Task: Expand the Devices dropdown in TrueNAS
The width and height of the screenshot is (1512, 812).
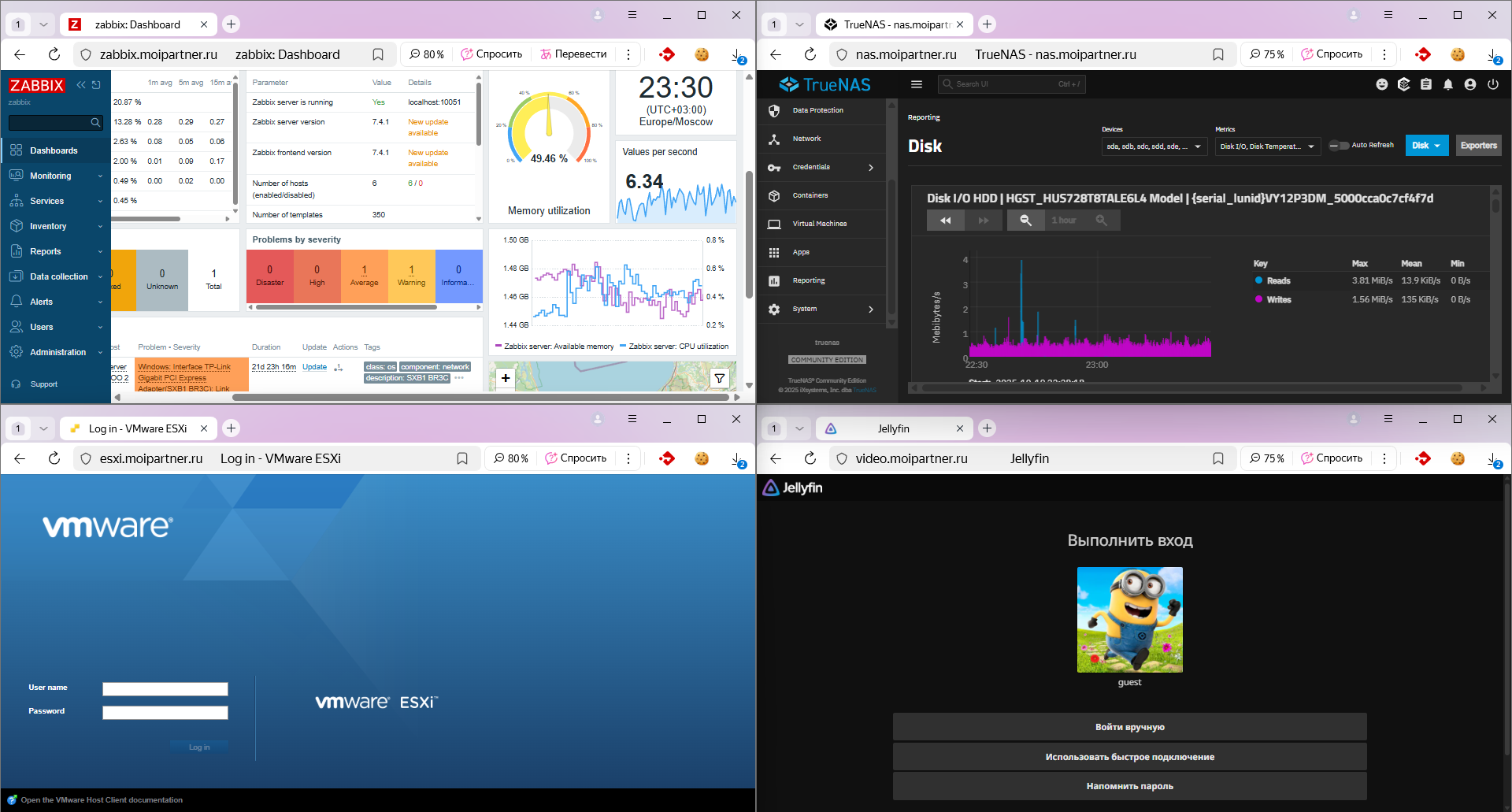Action: click(1154, 146)
